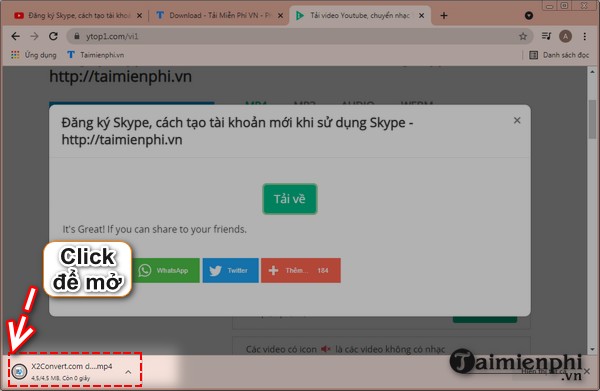600x391 pixels.
Task: Go forward to the next page
Action: pyautogui.click(x=34, y=36)
